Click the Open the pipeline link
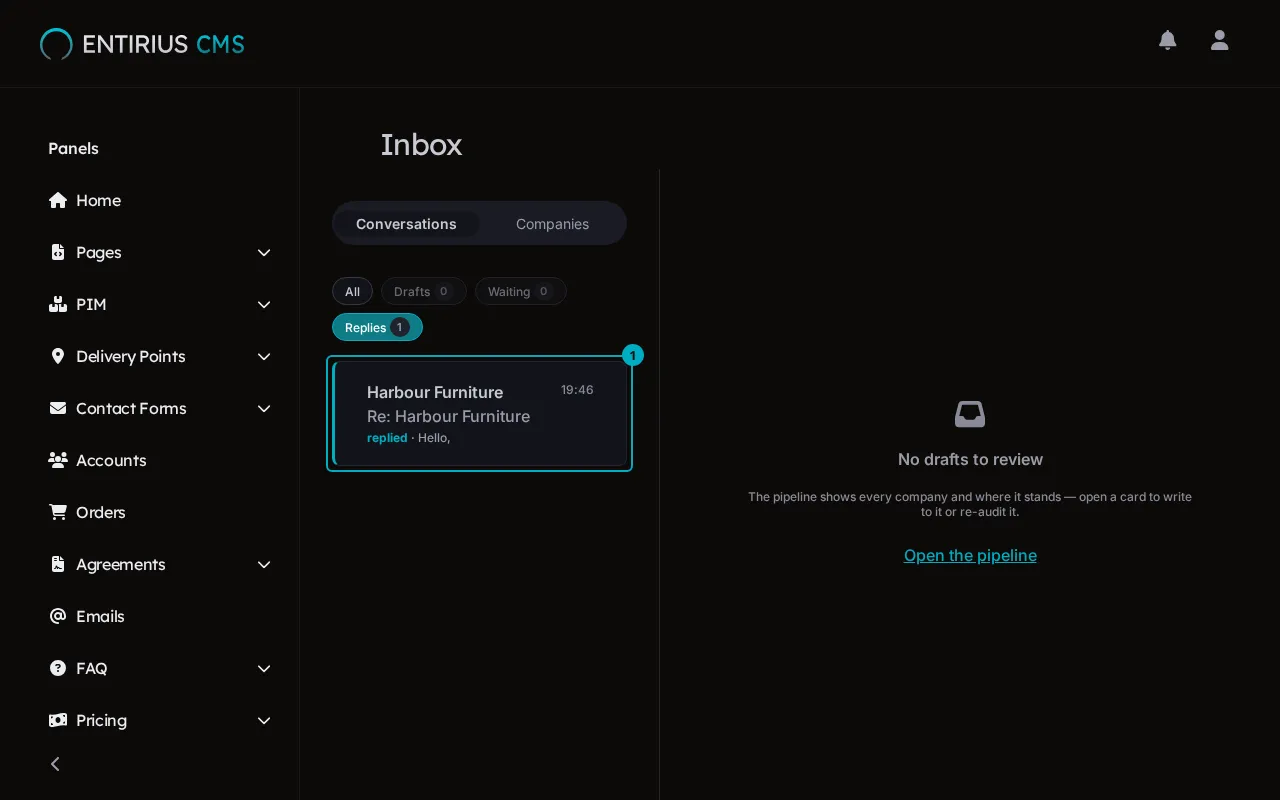Viewport: 1280px width, 800px height. pos(970,555)
